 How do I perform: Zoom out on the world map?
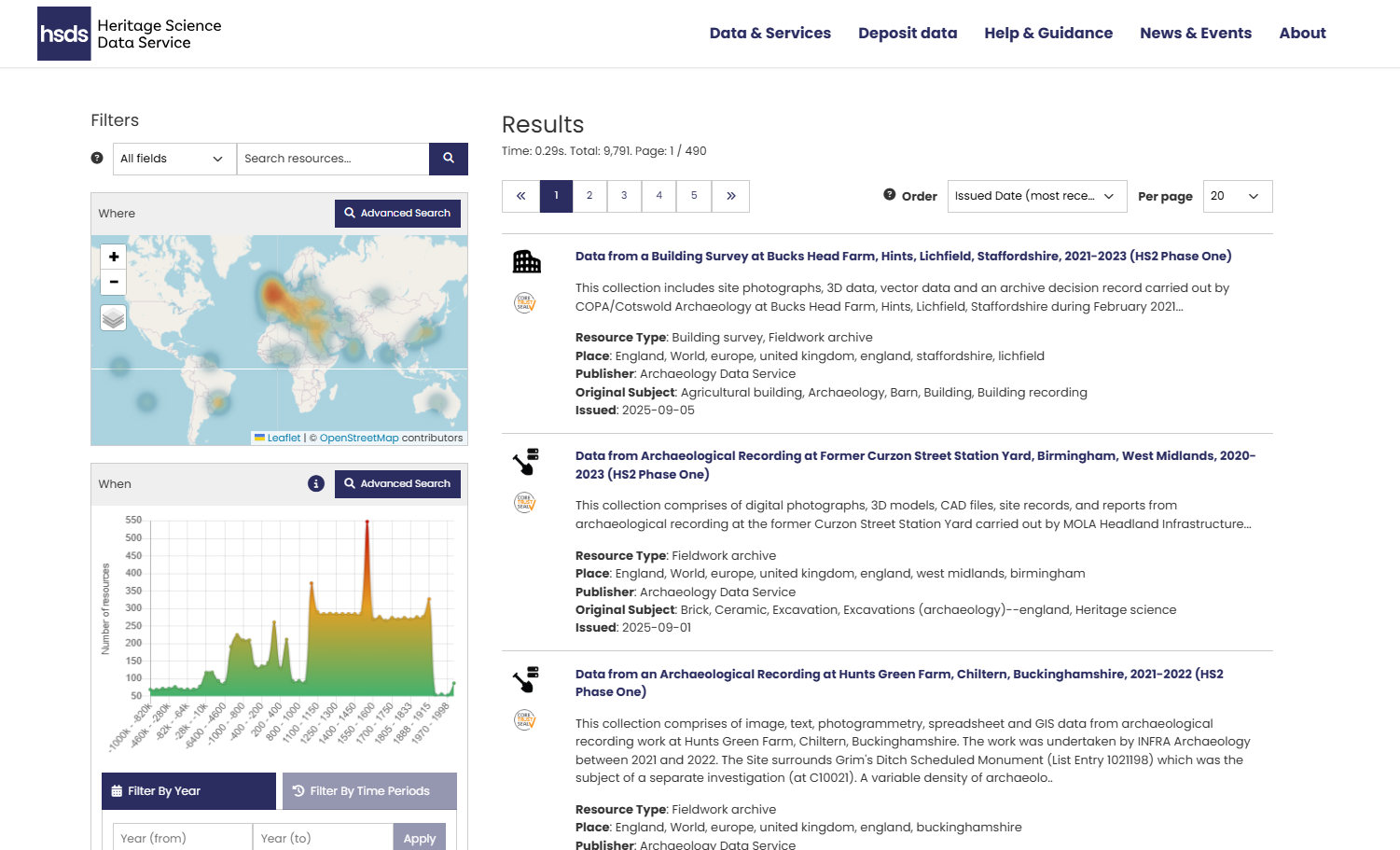coord(113,282)
